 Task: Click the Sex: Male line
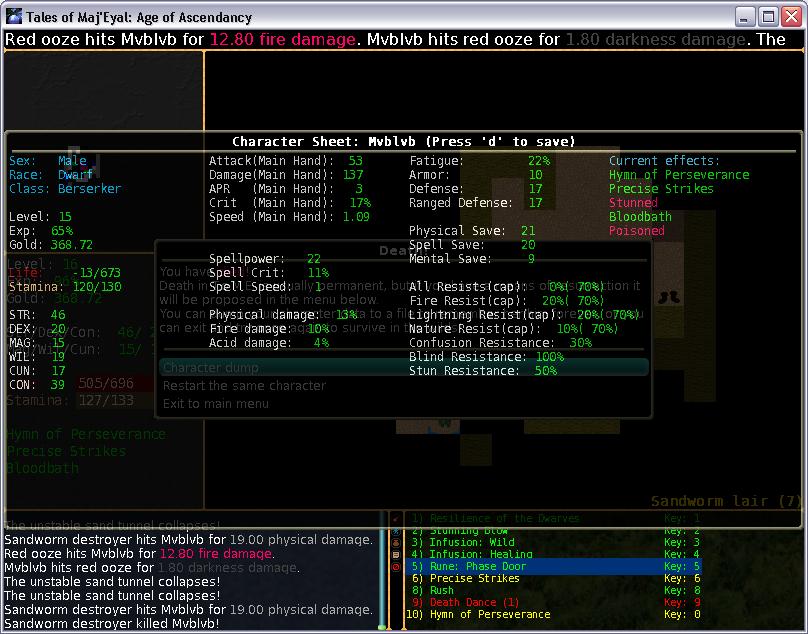click(47, 161)
